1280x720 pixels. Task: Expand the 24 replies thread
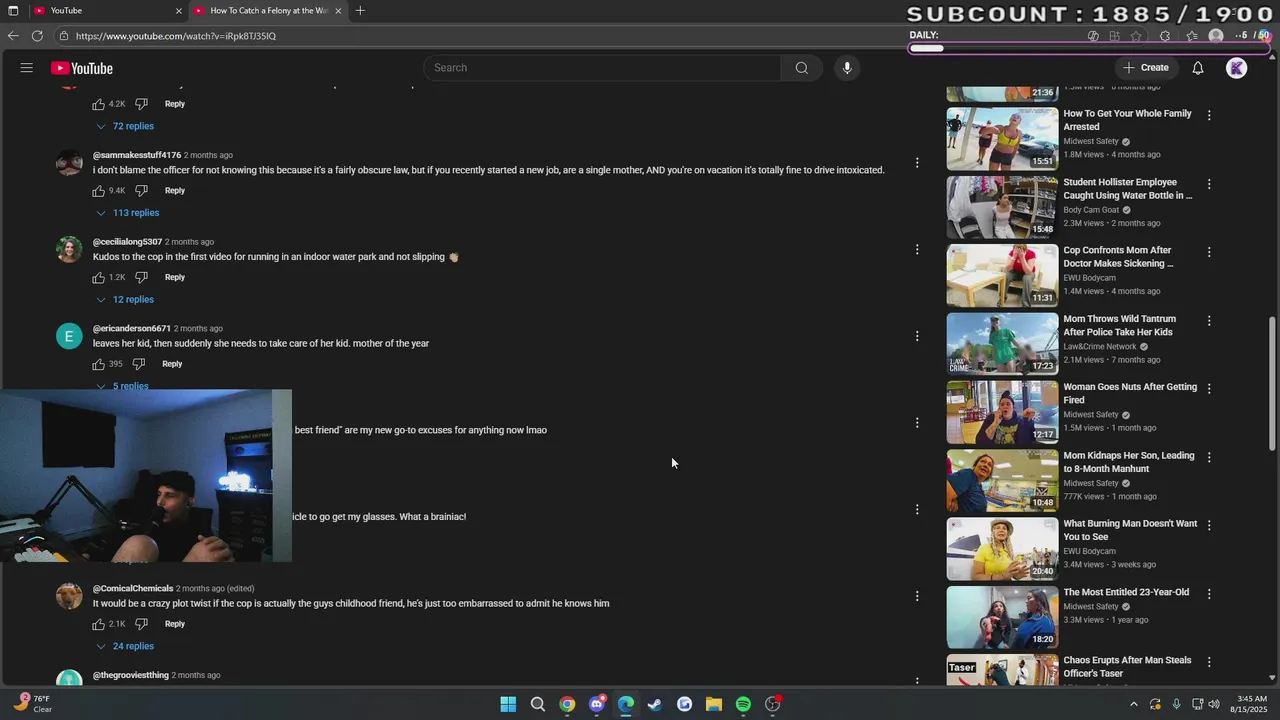125,646
